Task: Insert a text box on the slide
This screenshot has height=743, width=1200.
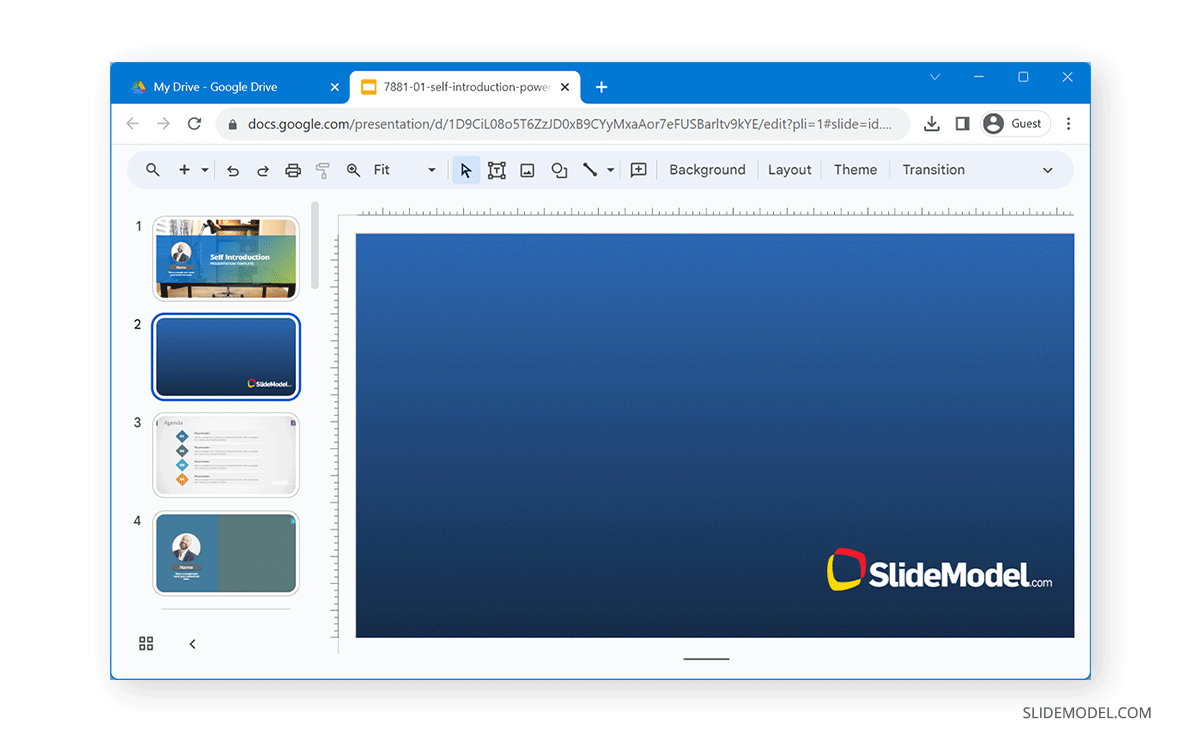Action: (496, 169)
